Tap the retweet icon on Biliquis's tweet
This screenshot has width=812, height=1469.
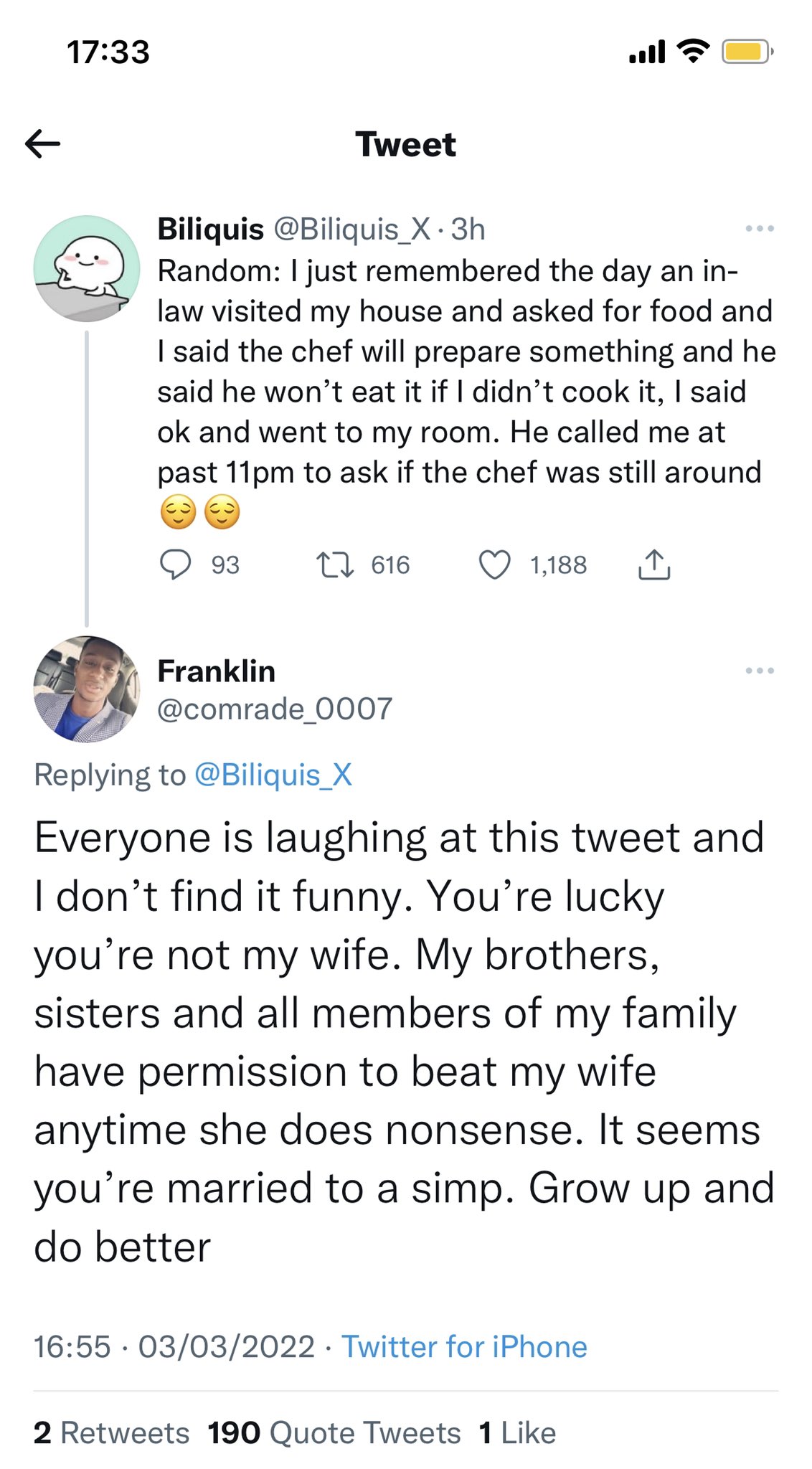(335, 565)
